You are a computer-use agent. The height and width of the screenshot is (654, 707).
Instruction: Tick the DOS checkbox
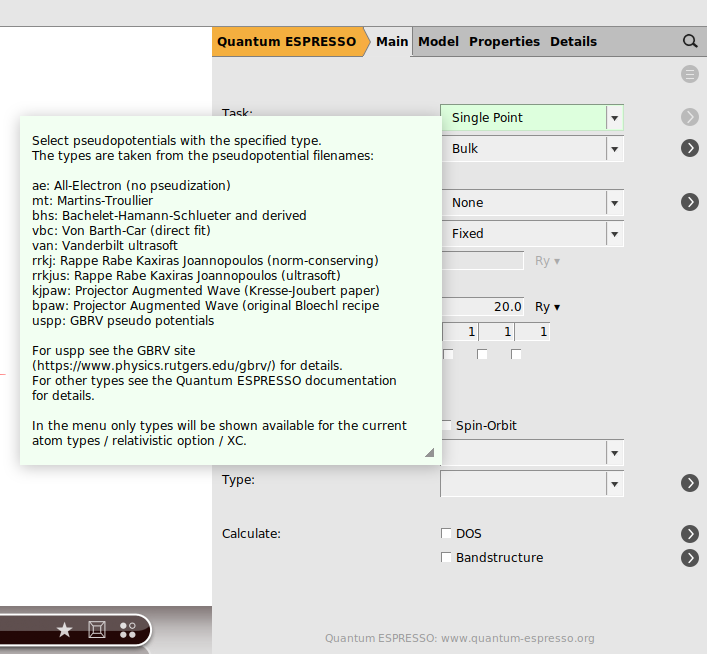tap(446, 534)
